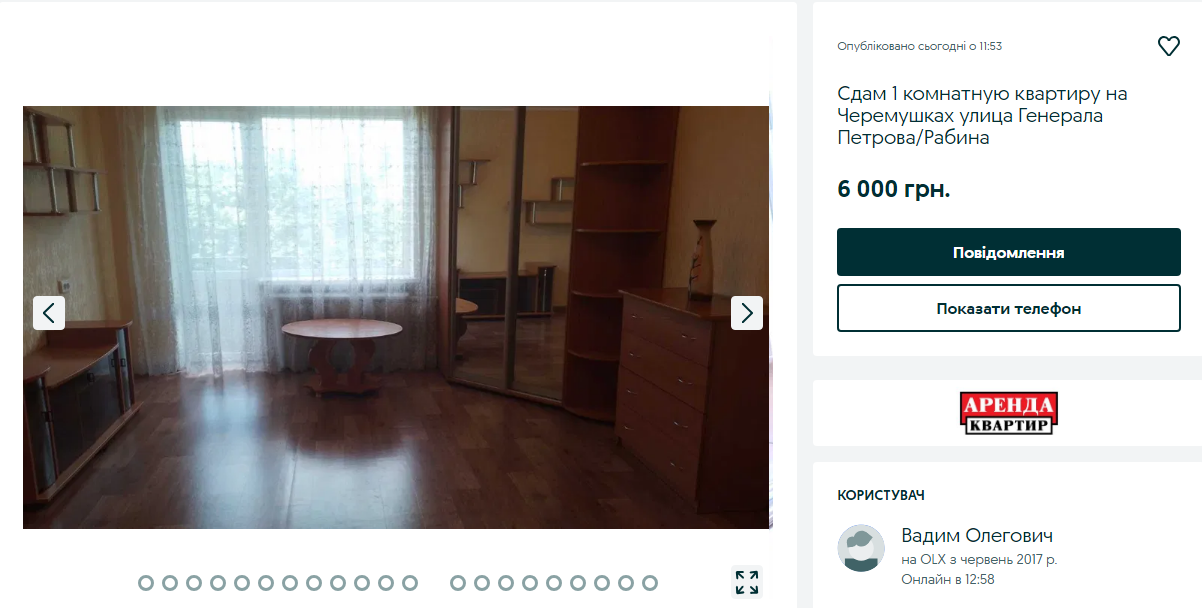Advance to next photo with right arrow

[x=747, y=313]
